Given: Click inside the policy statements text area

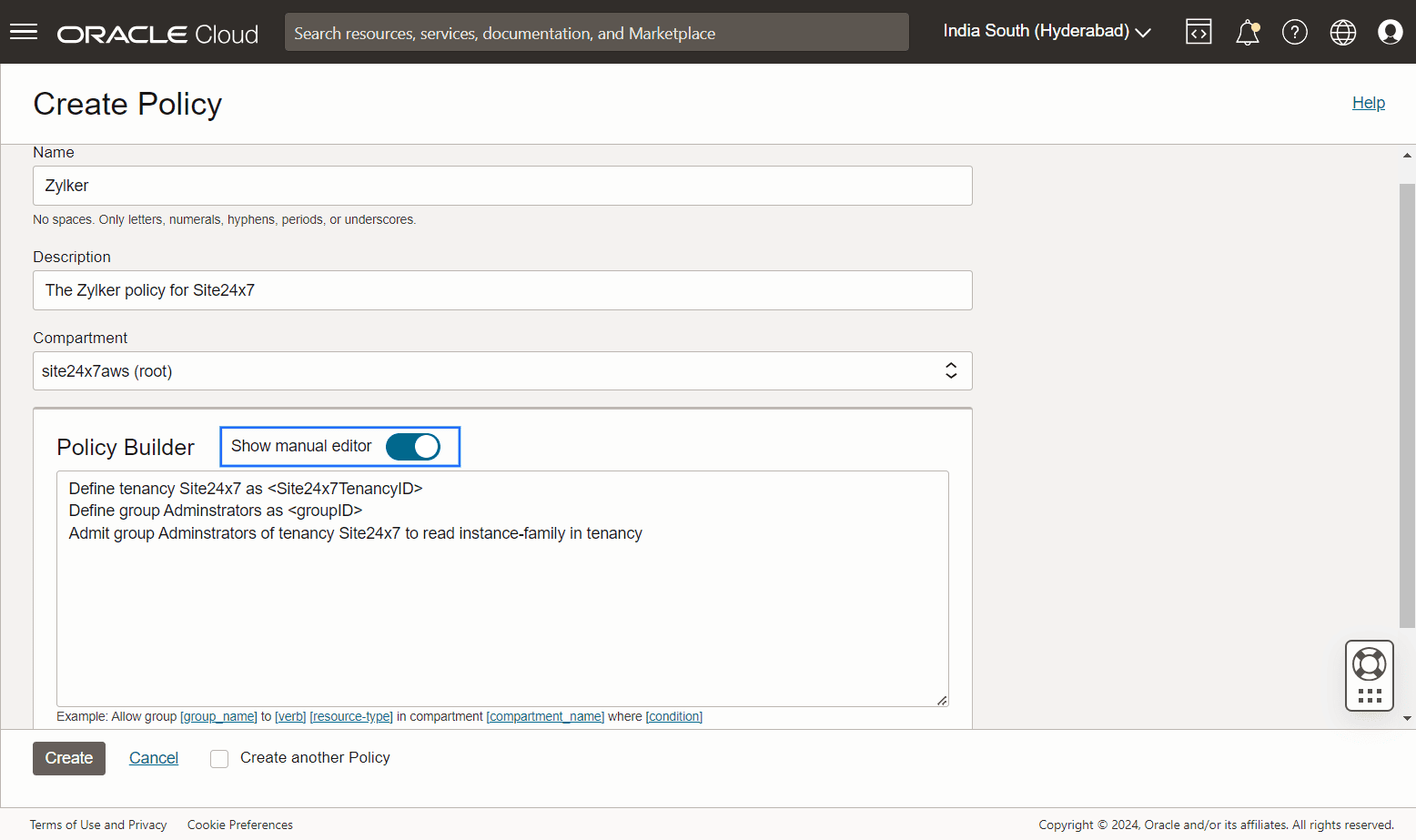Looking at the screenshot, I should [x=502, y=610].
